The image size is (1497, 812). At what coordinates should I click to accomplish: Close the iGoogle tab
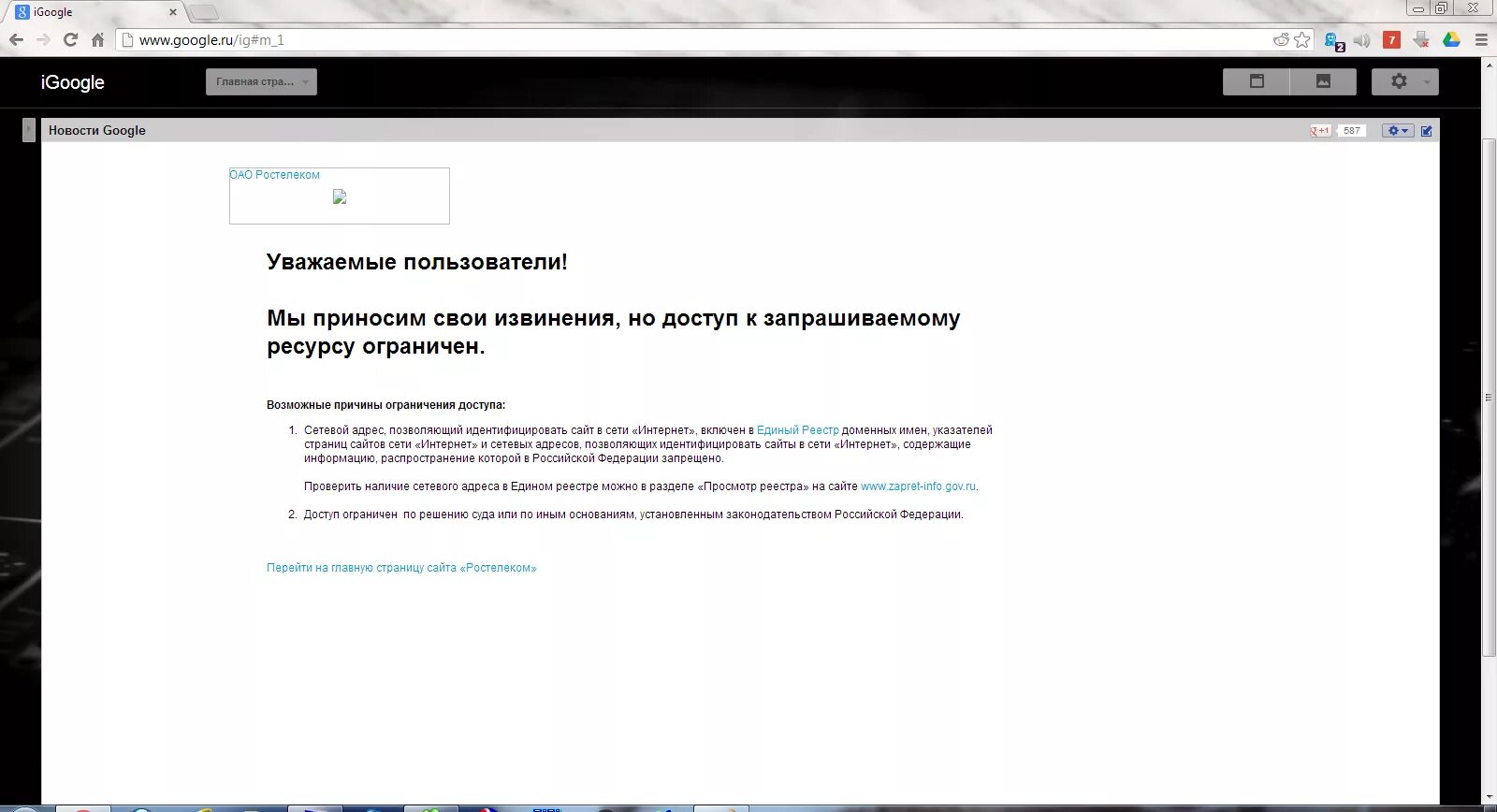172,12
